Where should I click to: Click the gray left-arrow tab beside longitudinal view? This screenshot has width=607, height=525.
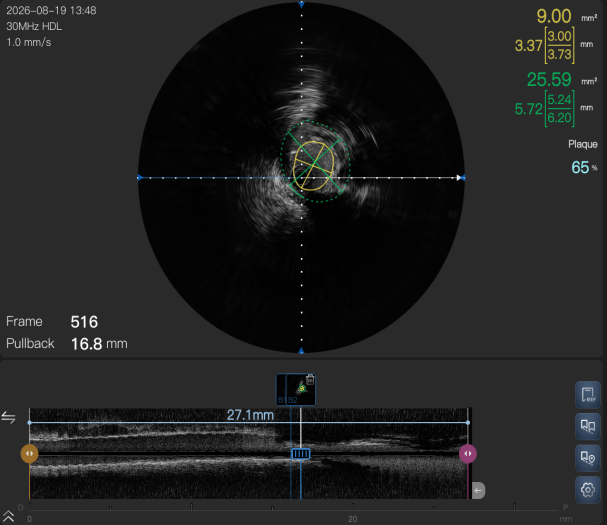pyautogui.click(x=478, y=491)
